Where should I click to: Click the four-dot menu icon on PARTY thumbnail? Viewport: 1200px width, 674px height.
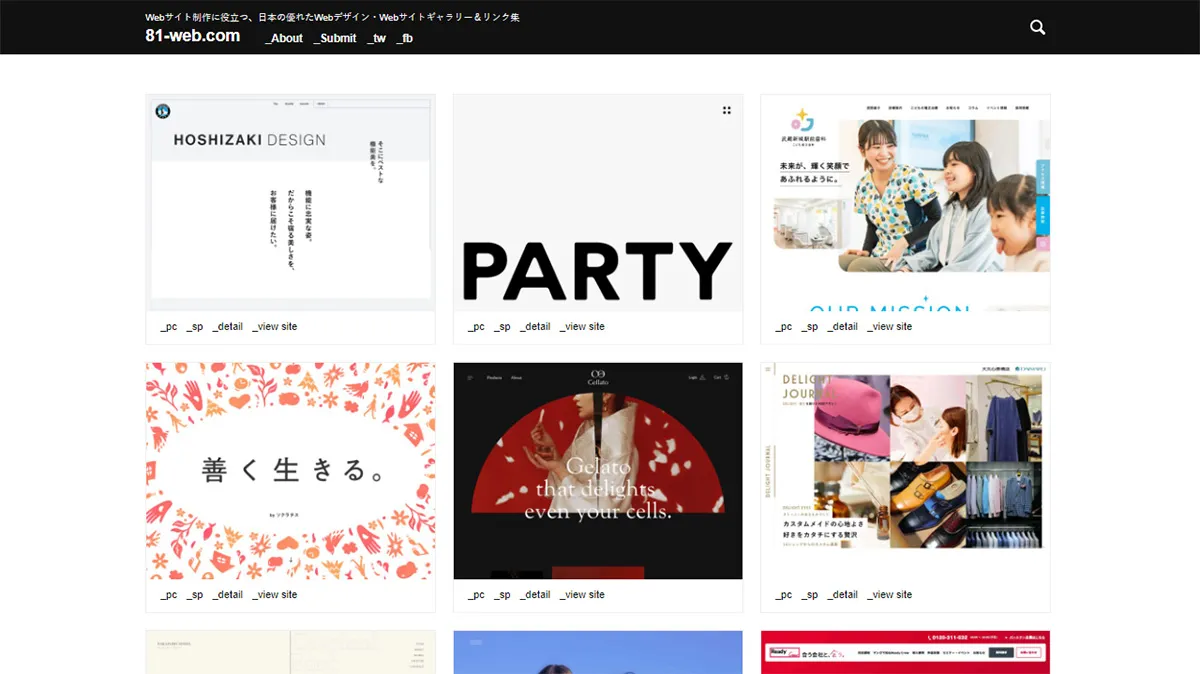727,109
